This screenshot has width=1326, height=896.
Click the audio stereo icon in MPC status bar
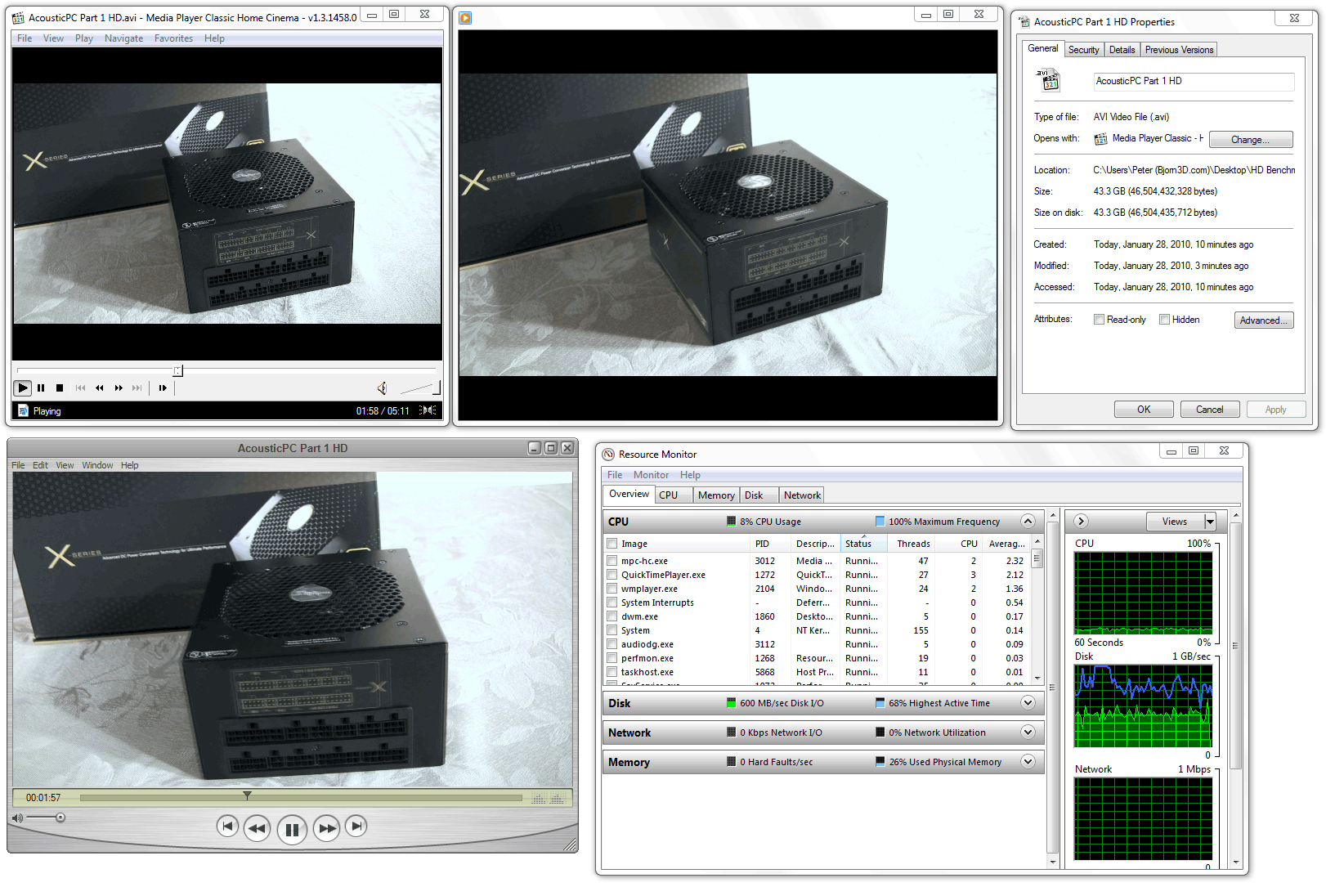coord(428,410)
